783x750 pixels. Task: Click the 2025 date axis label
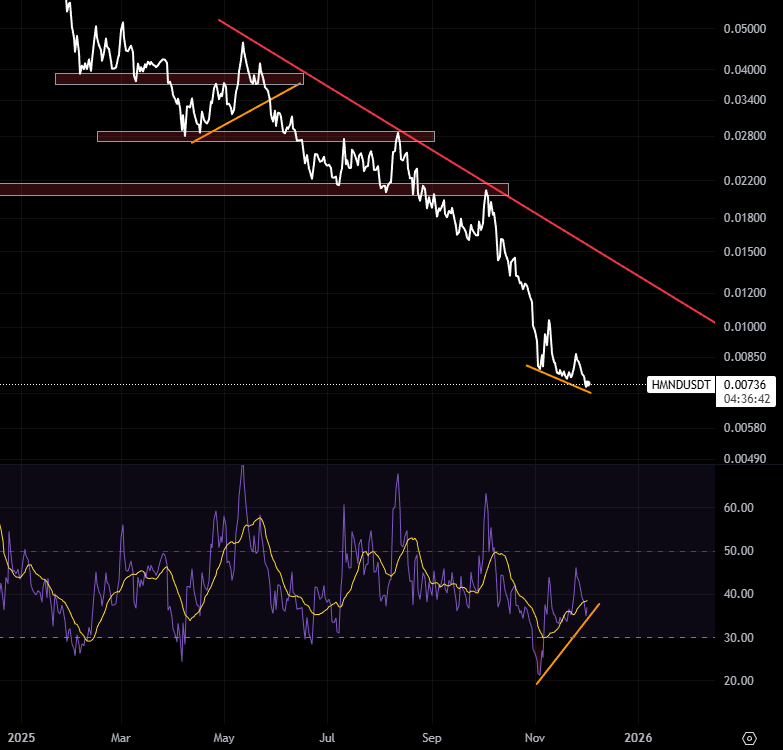coord(21,738)
